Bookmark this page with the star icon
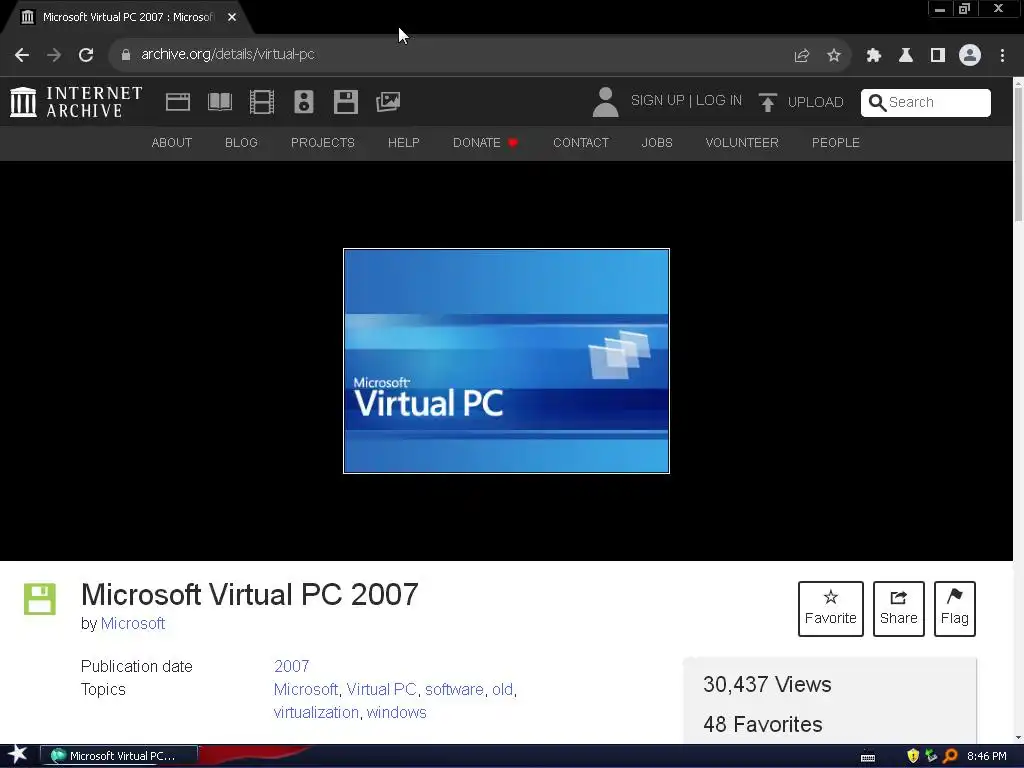1024x768 pixels. click(x=834, y=55)
